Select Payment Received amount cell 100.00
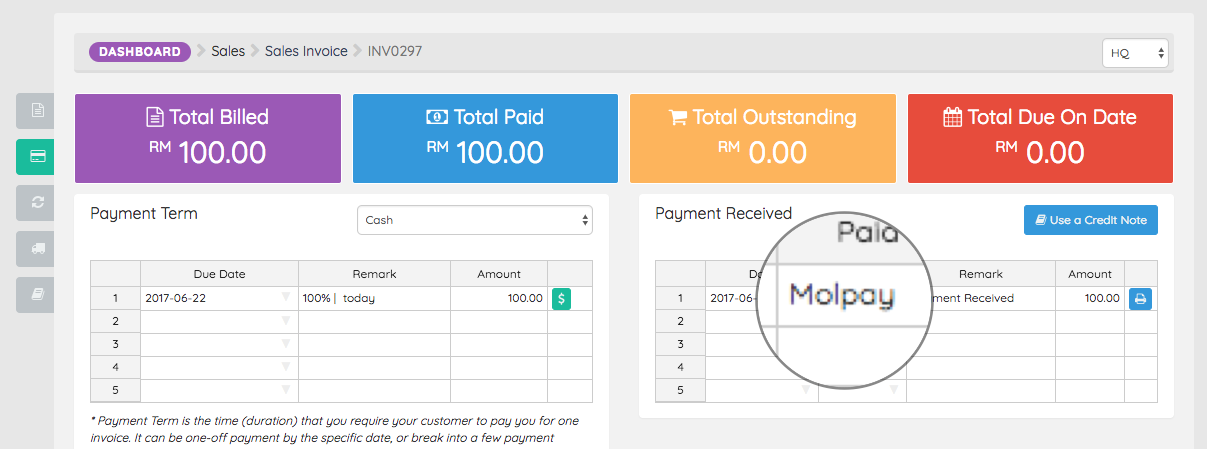 click(1089, 298)
